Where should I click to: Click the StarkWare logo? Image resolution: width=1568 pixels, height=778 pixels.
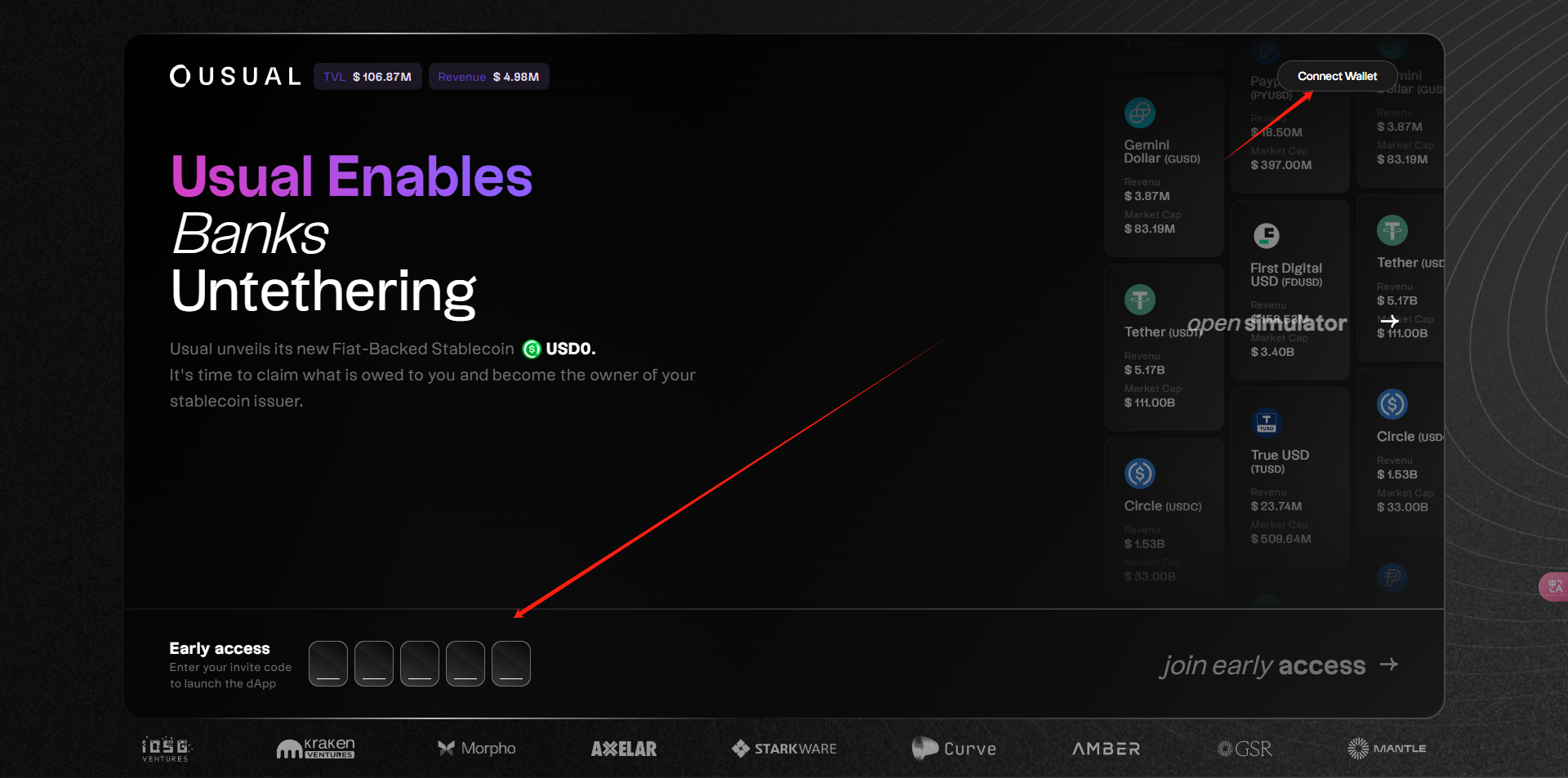click(x=784, y=749)
